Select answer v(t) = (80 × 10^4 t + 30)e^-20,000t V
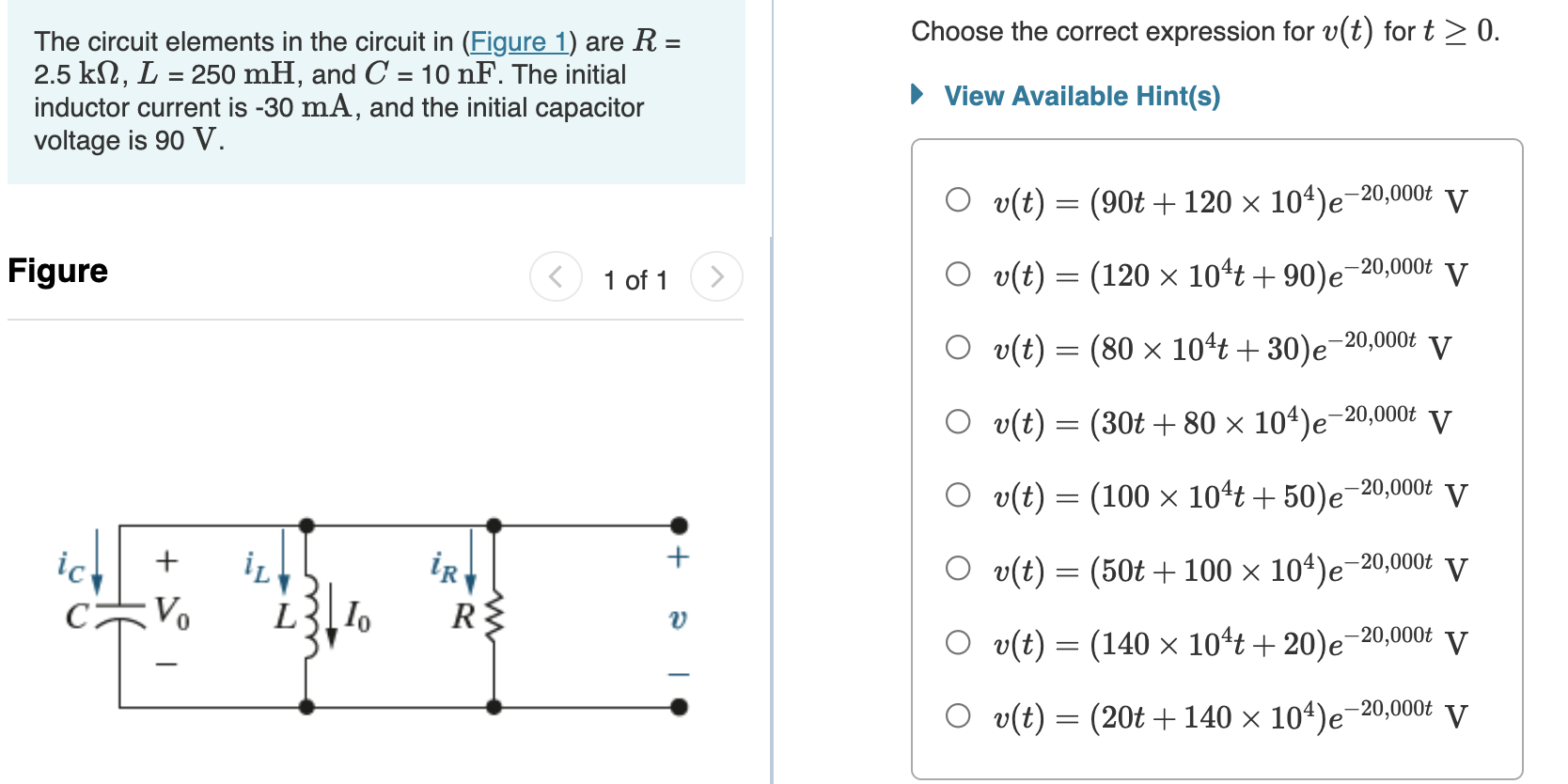This screenshot has height=784, width=1568. (x=958, y=347)
